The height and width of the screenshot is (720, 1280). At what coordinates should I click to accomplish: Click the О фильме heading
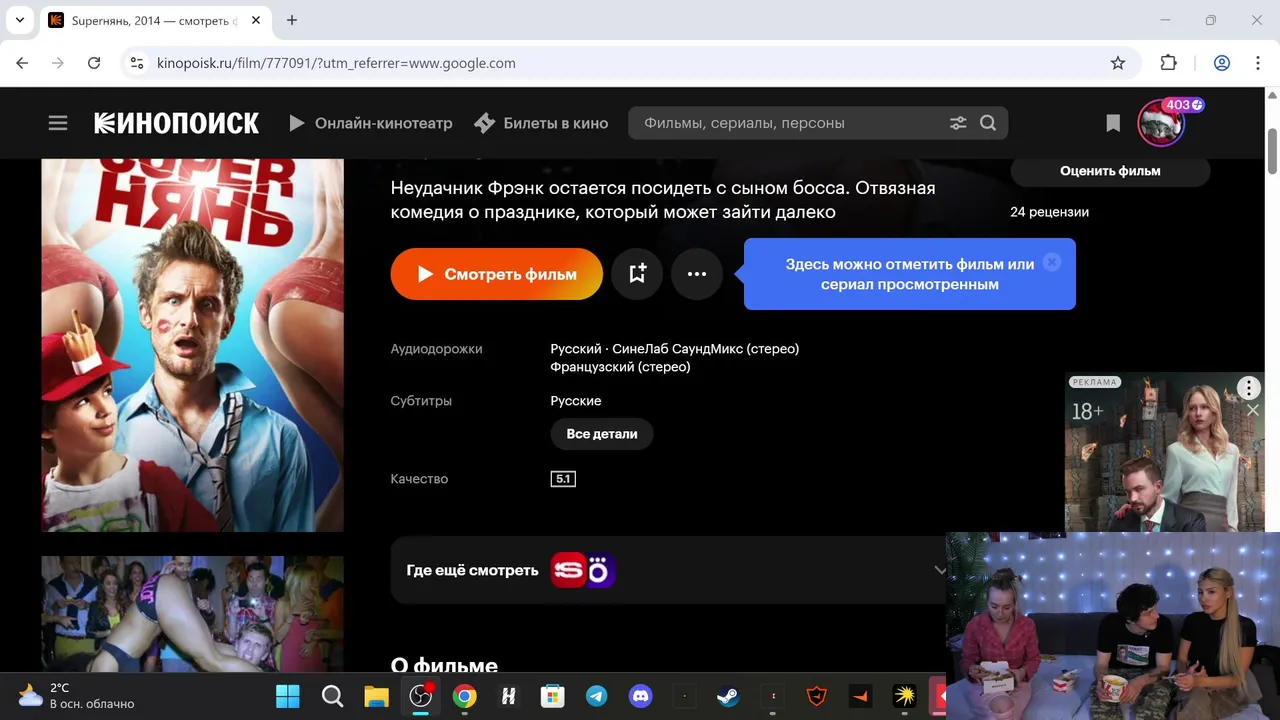click(x=444, y=665)
